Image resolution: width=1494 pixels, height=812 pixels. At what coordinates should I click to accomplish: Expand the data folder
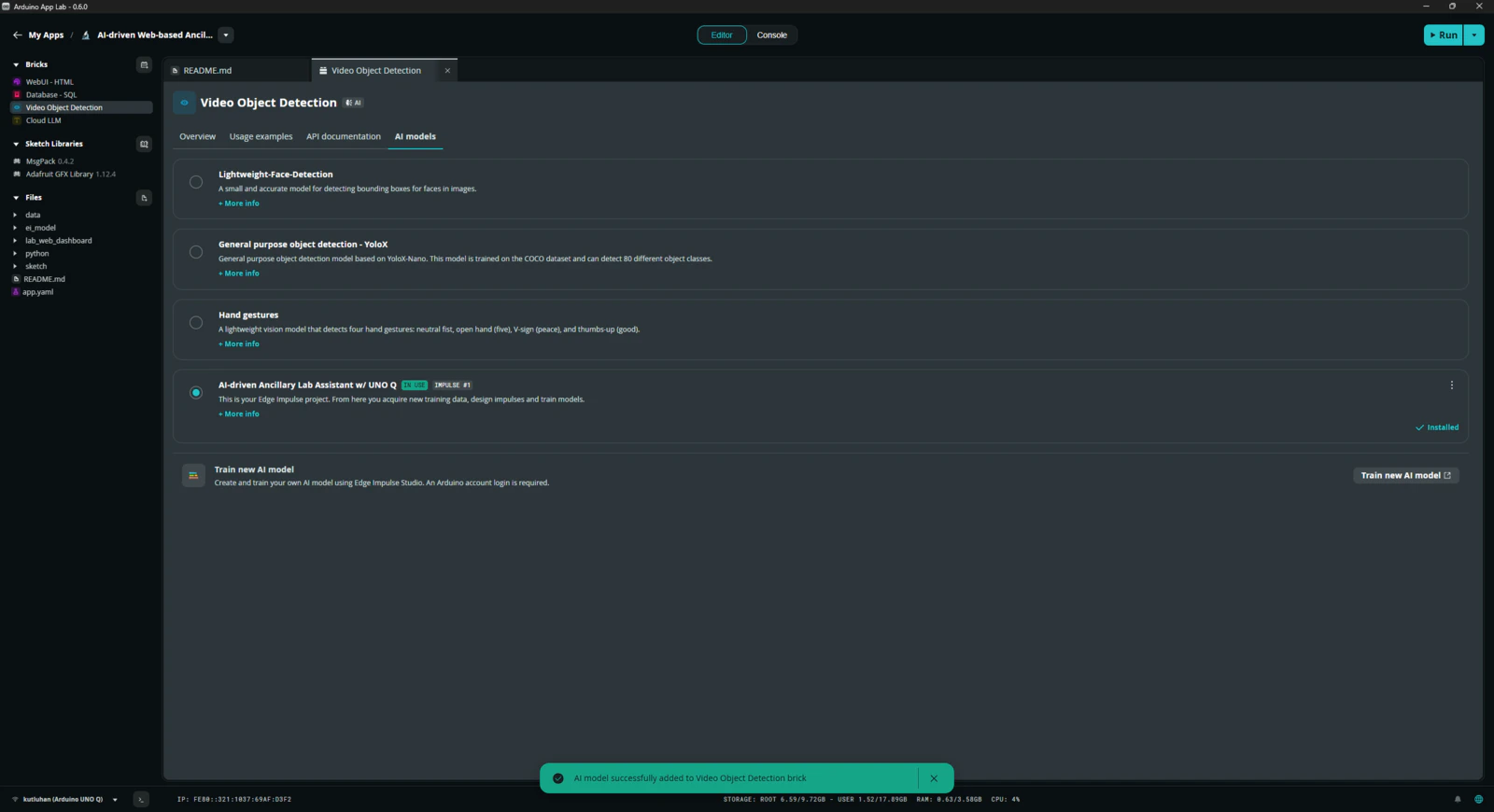16,216
